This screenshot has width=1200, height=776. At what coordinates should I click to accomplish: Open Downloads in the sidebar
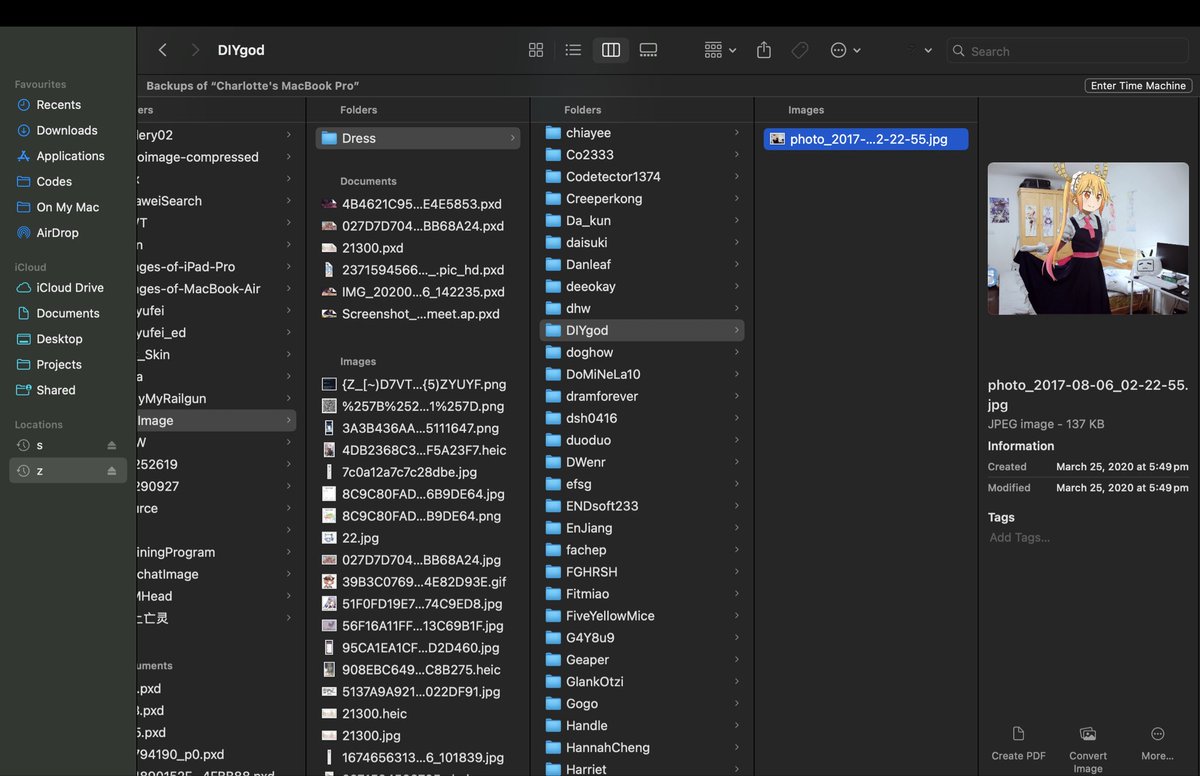click(x=67, y=131)
